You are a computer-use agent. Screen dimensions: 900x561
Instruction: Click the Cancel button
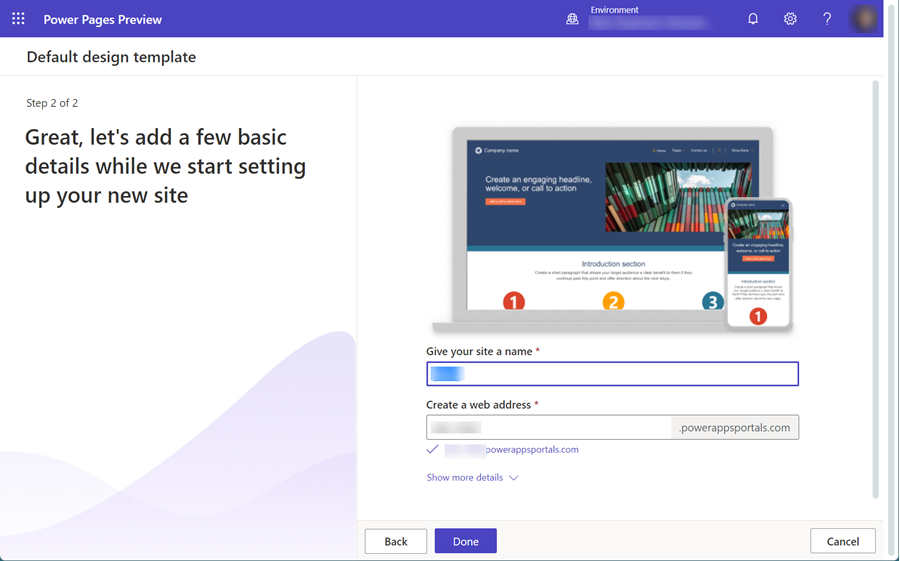843,541
